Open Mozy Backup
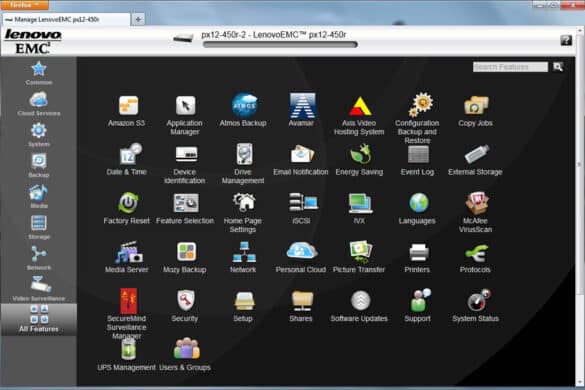 (x=185, y=257)
